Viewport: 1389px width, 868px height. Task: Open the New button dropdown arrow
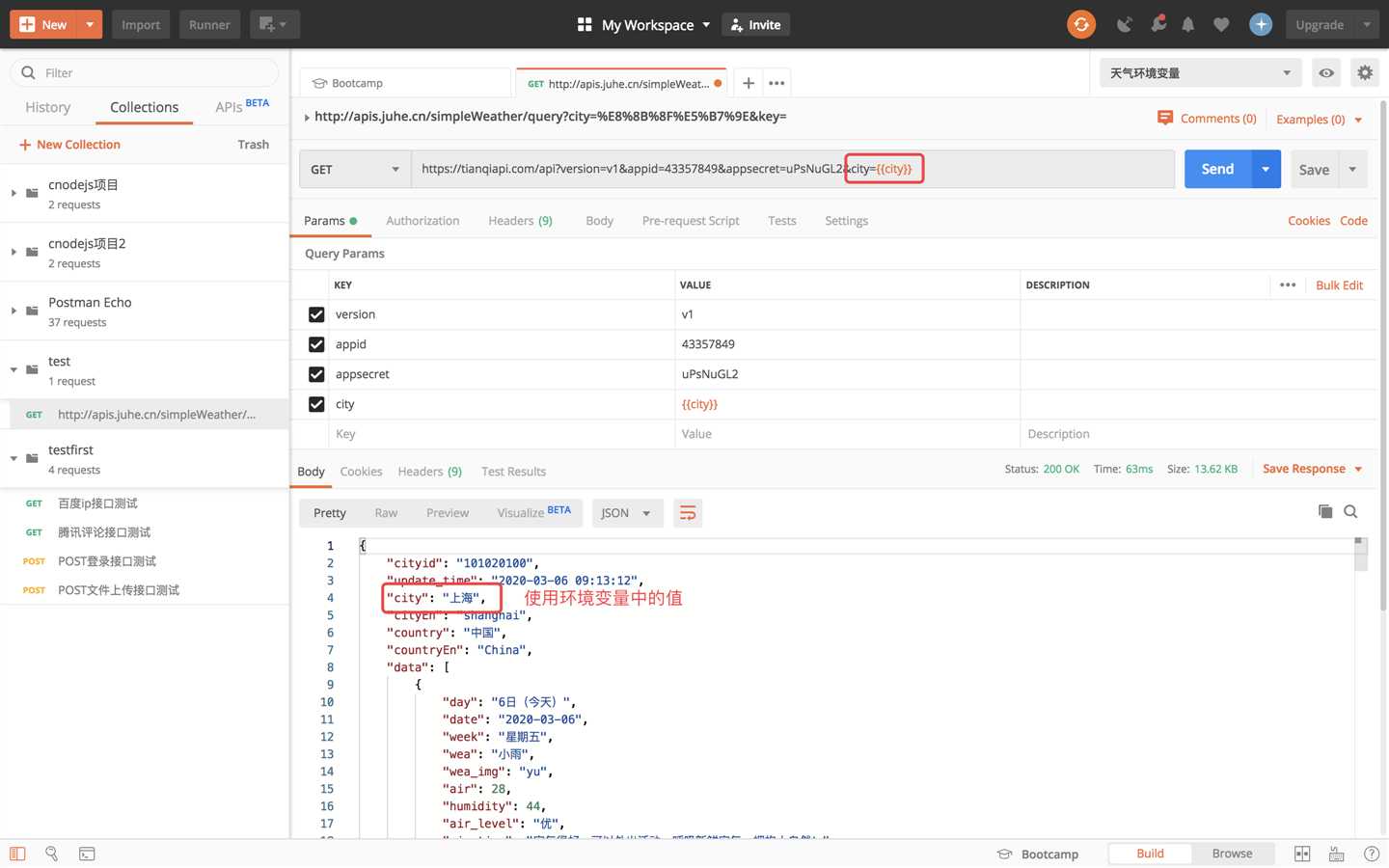(90, 24)
